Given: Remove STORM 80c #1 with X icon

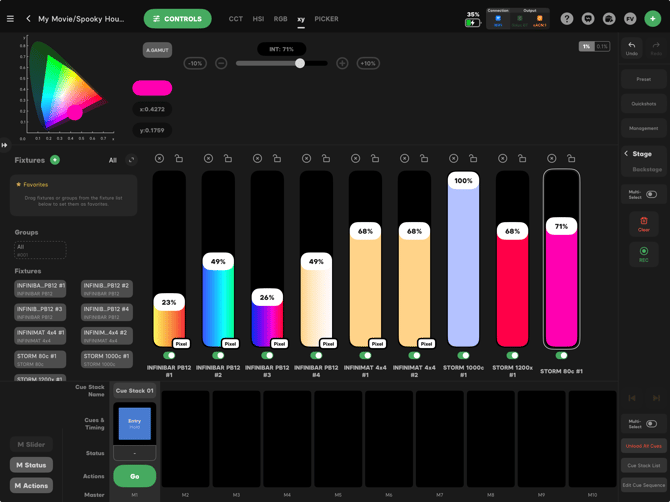Looking at the screenshot, I should coord(552,159).
